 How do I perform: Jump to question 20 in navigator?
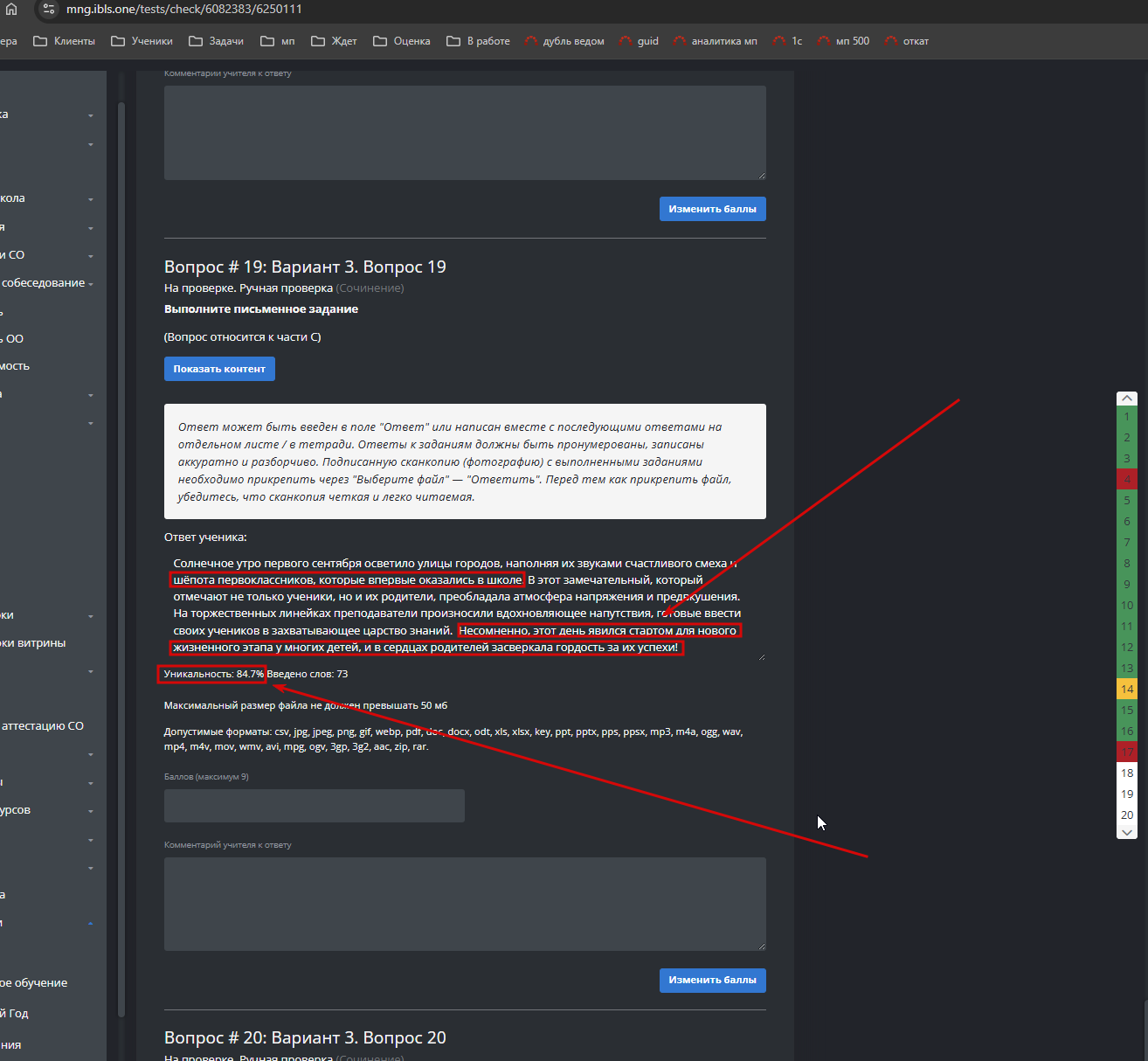(x=1127, y=815)
